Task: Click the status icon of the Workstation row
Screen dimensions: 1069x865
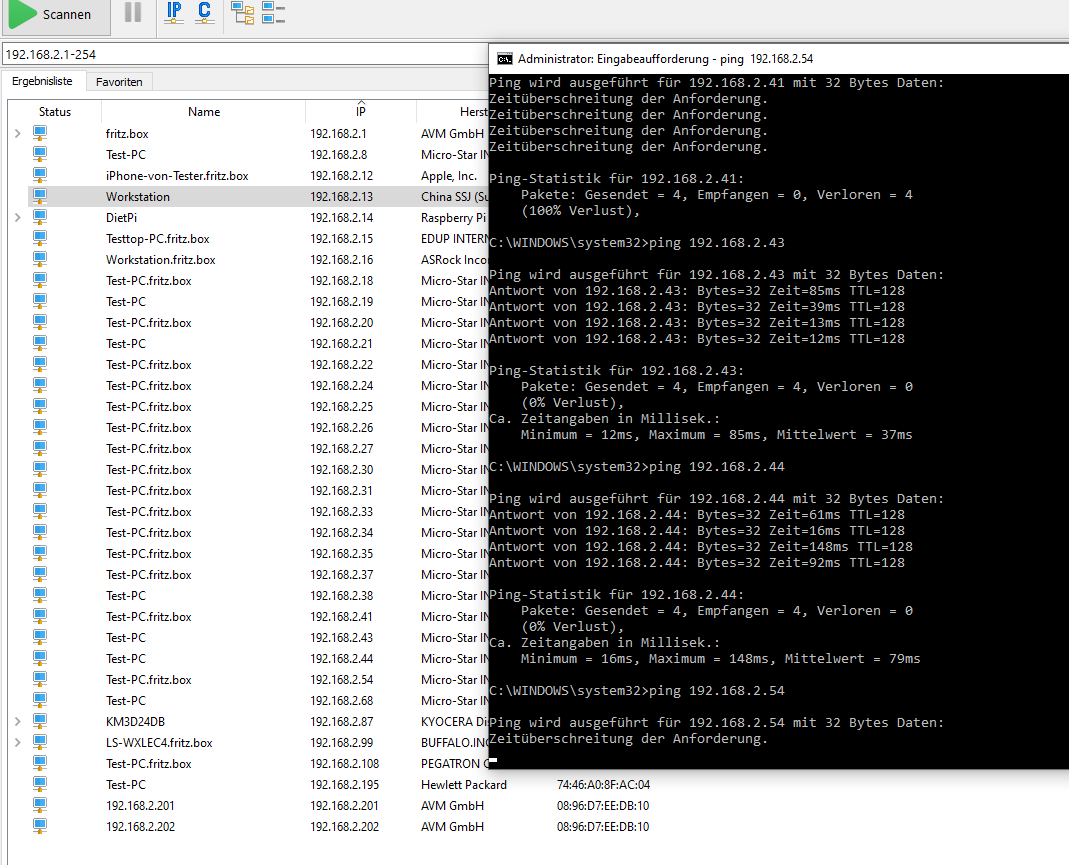Action: coord(40,196)
